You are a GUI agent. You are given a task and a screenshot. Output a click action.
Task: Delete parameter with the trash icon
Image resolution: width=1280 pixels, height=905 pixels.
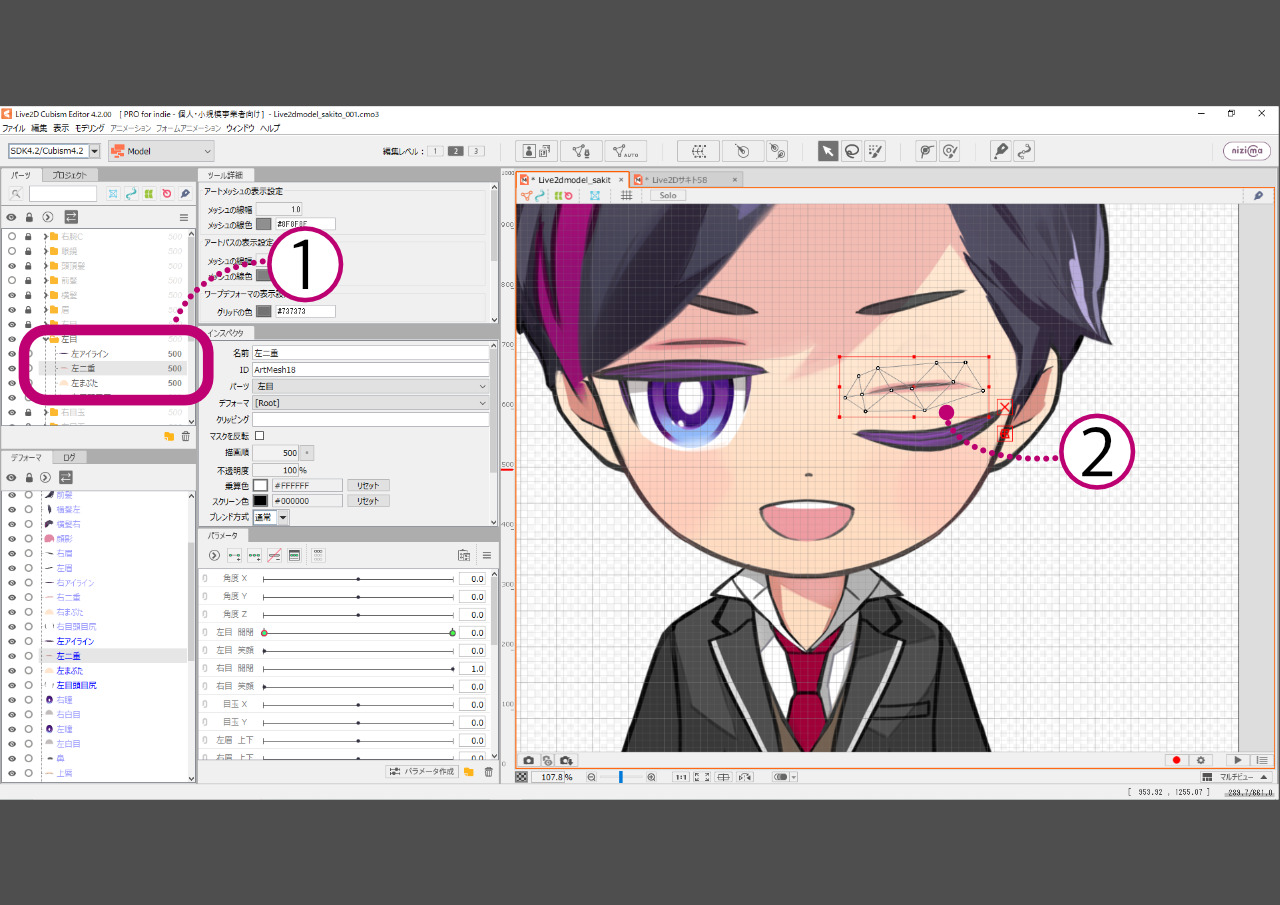pyautogui.click(x=488, y=771)
